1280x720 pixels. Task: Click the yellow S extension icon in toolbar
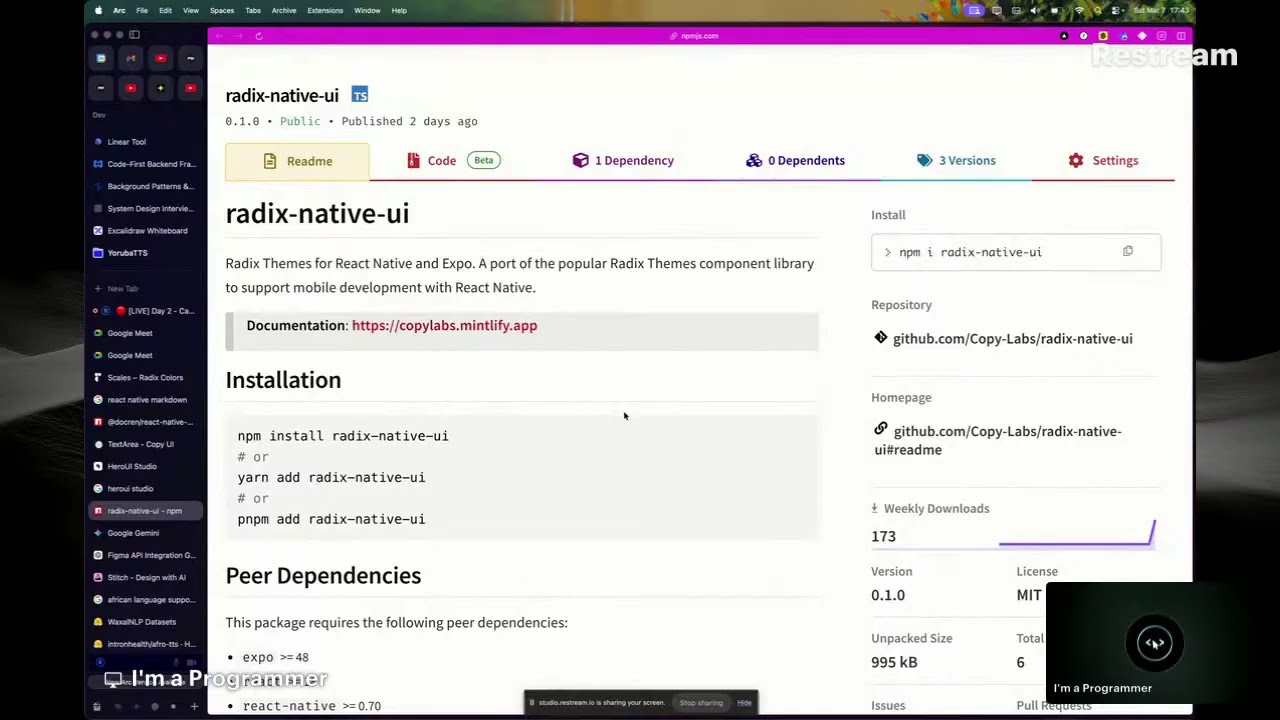click(1103, 36)
